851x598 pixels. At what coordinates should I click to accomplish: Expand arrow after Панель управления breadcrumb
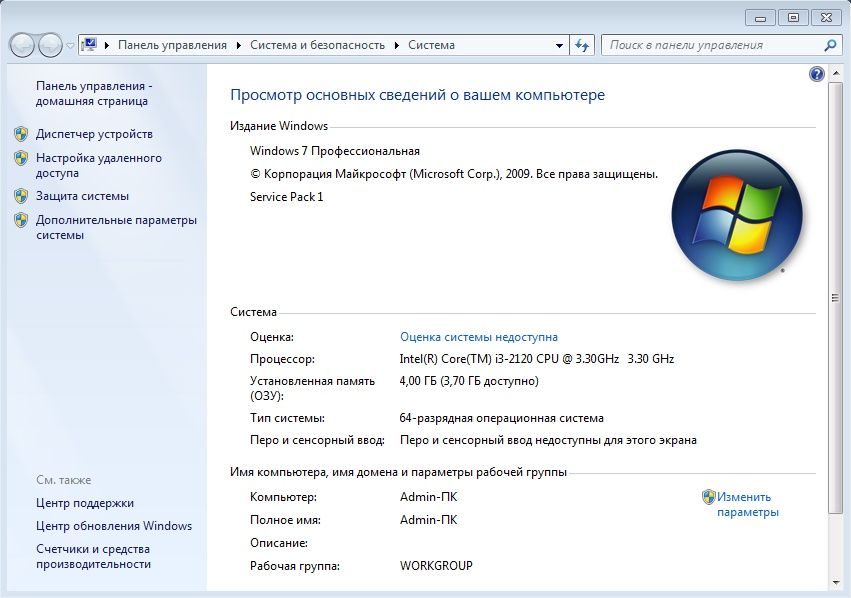(x=239, y=45)
